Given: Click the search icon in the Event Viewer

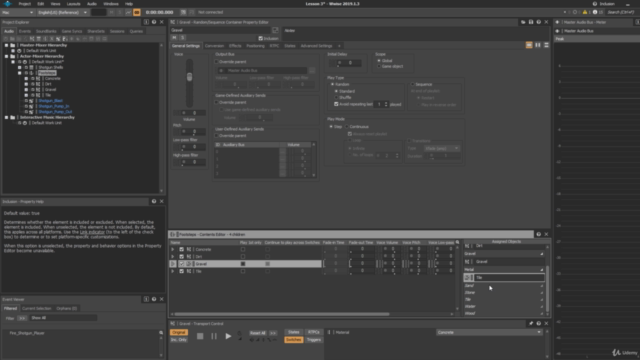Looking at the screenshot, I should (161, 333).
